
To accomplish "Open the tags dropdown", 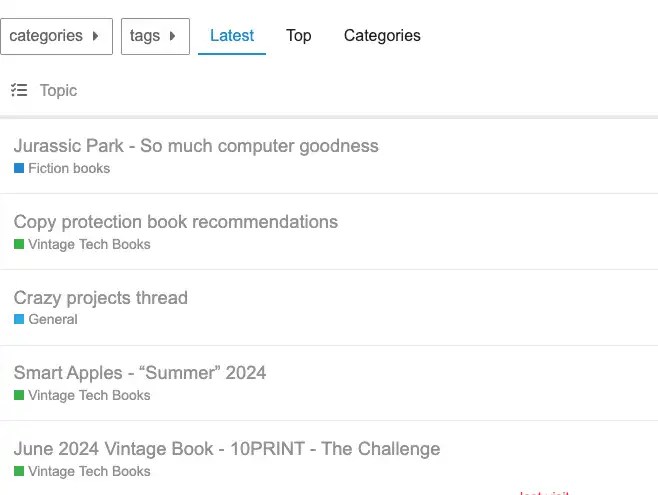I will click(x=155, y=36).
